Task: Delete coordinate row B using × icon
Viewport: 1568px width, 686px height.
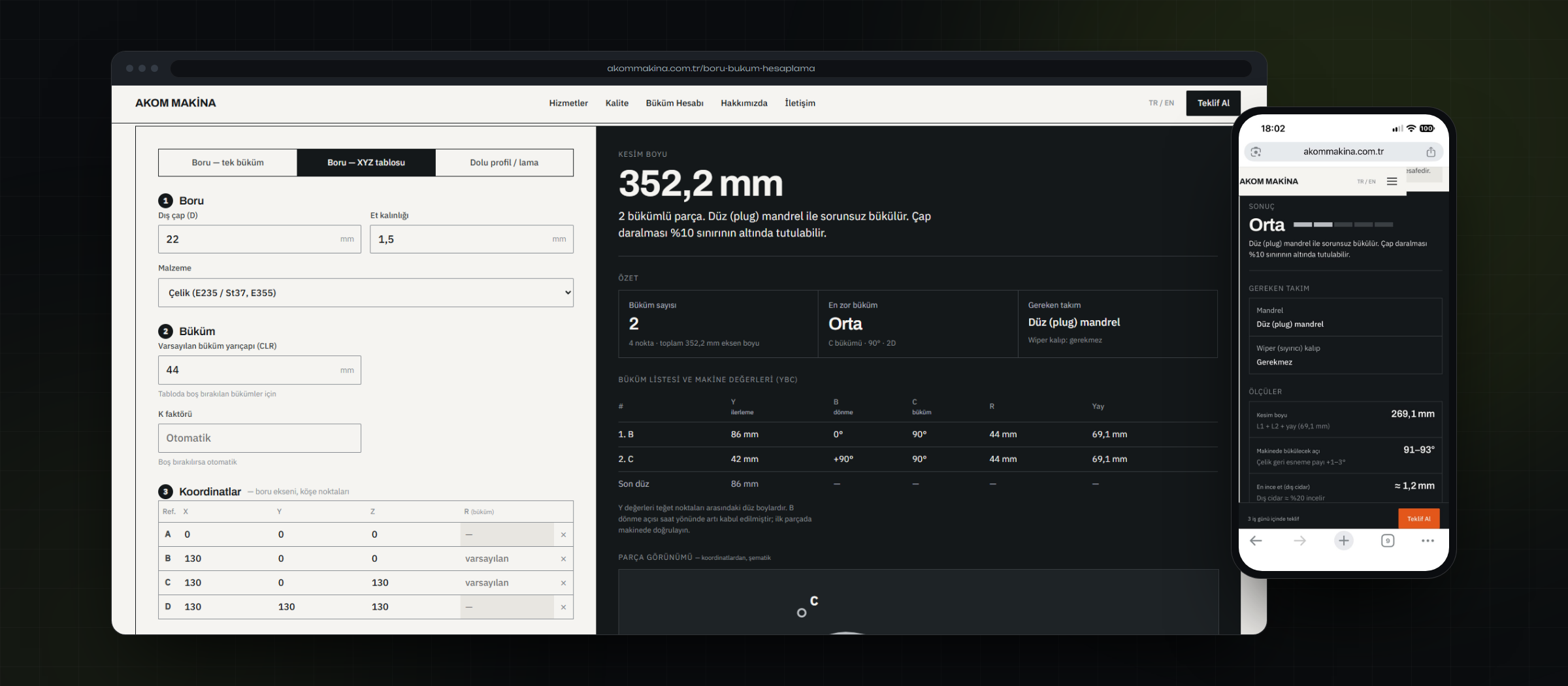Action: click(x=563, y=559)
